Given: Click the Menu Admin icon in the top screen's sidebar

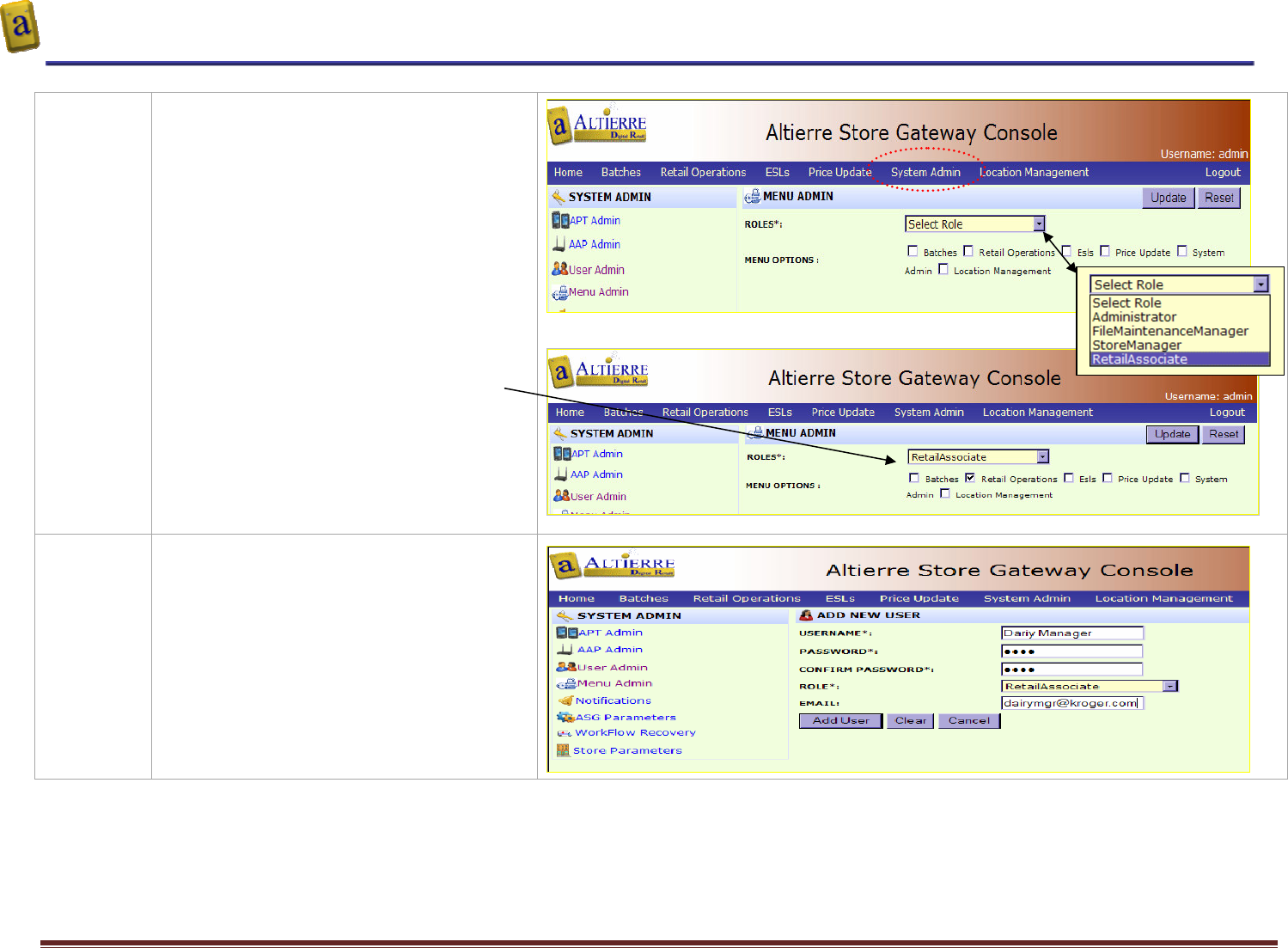Looking at the screenshot, I should 560,293.
